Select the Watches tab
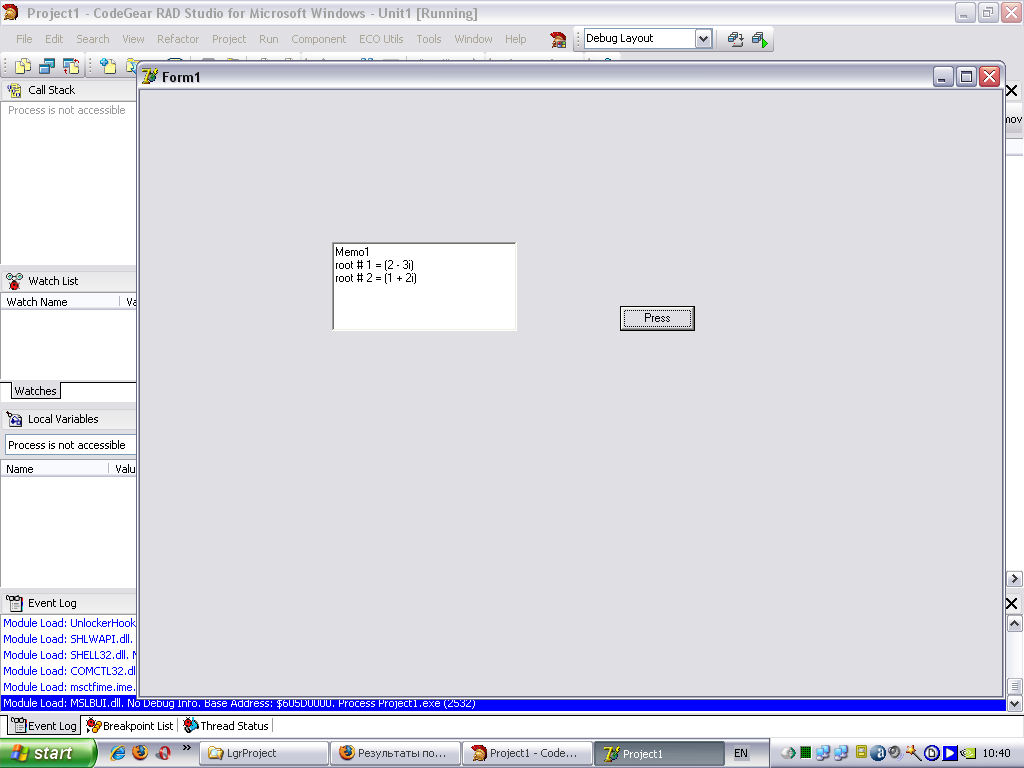The height and width of the screenshot is (768, 1024). 35,391
